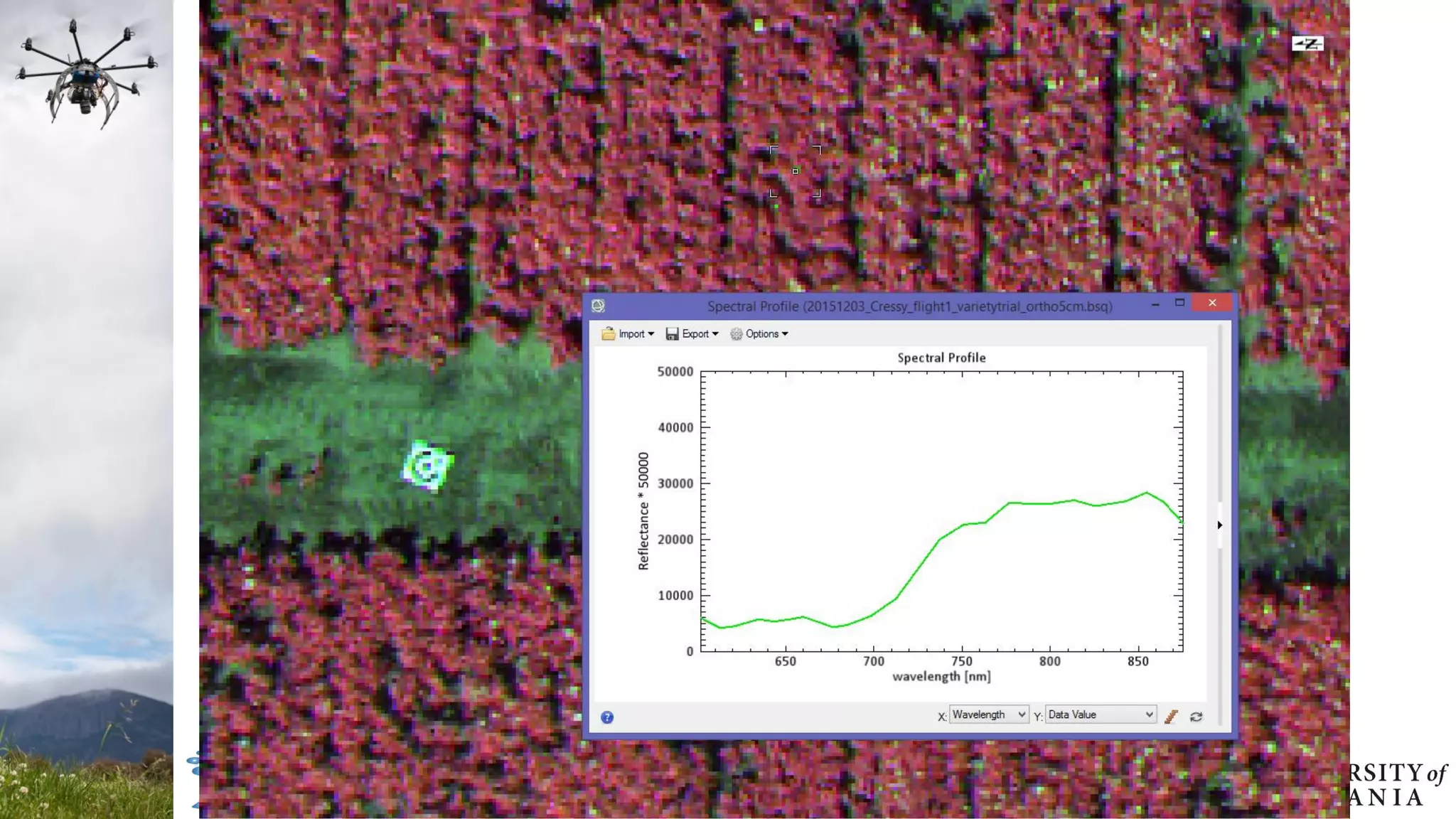The height and width of the screenshot is (819, 1456).
Task: Click the crosshair pixel cursor box on image
Action: click(x=796, y=171)
